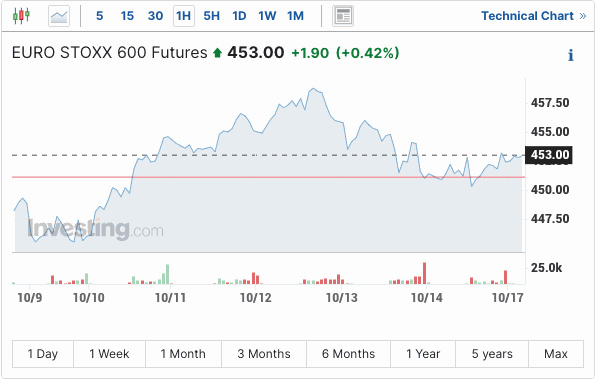This screenshot has height=379, width=595.
Task: Click the blue info icon
Action: [571, 55]
